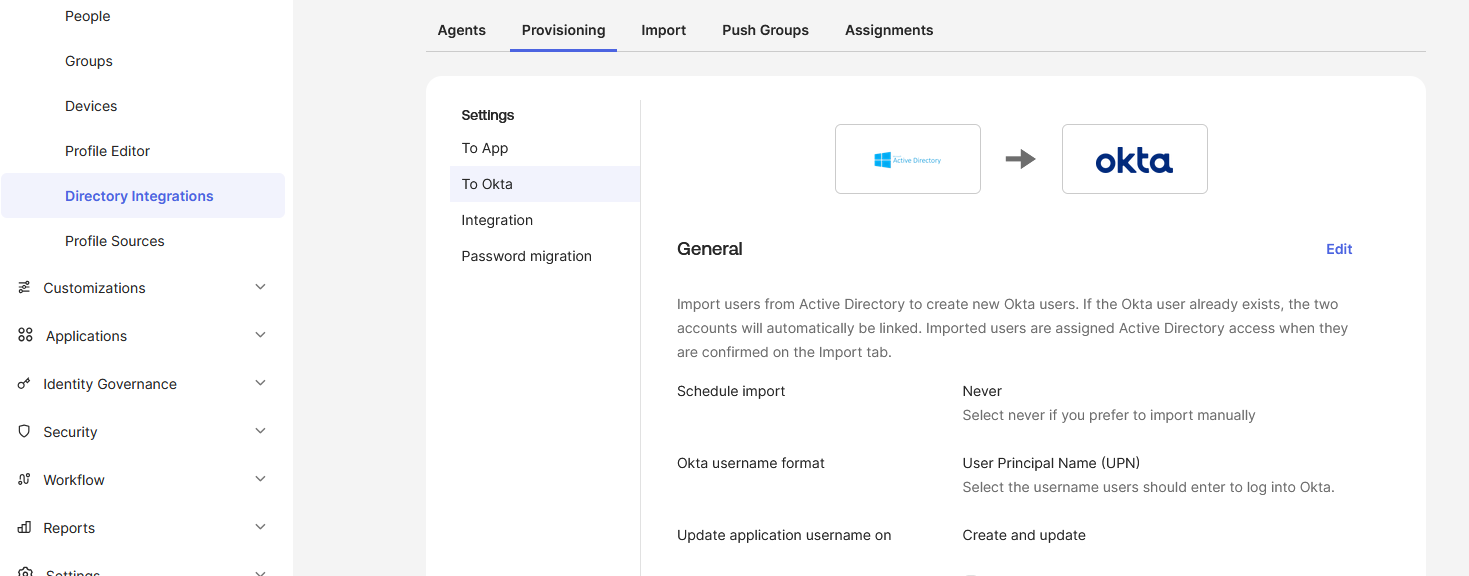Click User Principal Name (UPN) value

click(1051, 463)
